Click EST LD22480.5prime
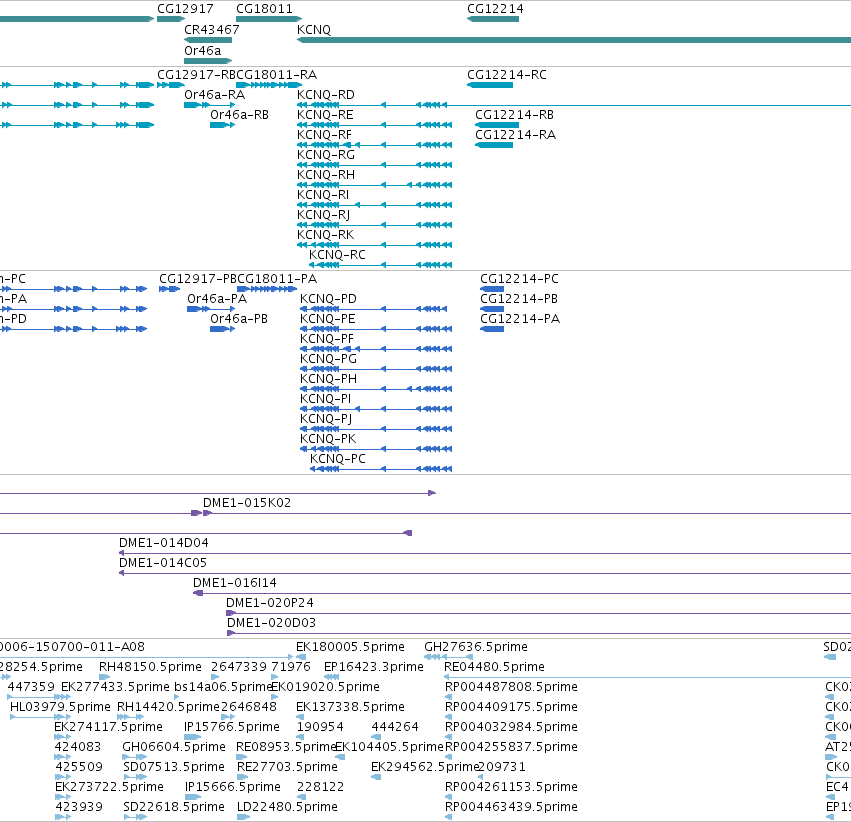851x822 pixels. [x=287, y=807]
